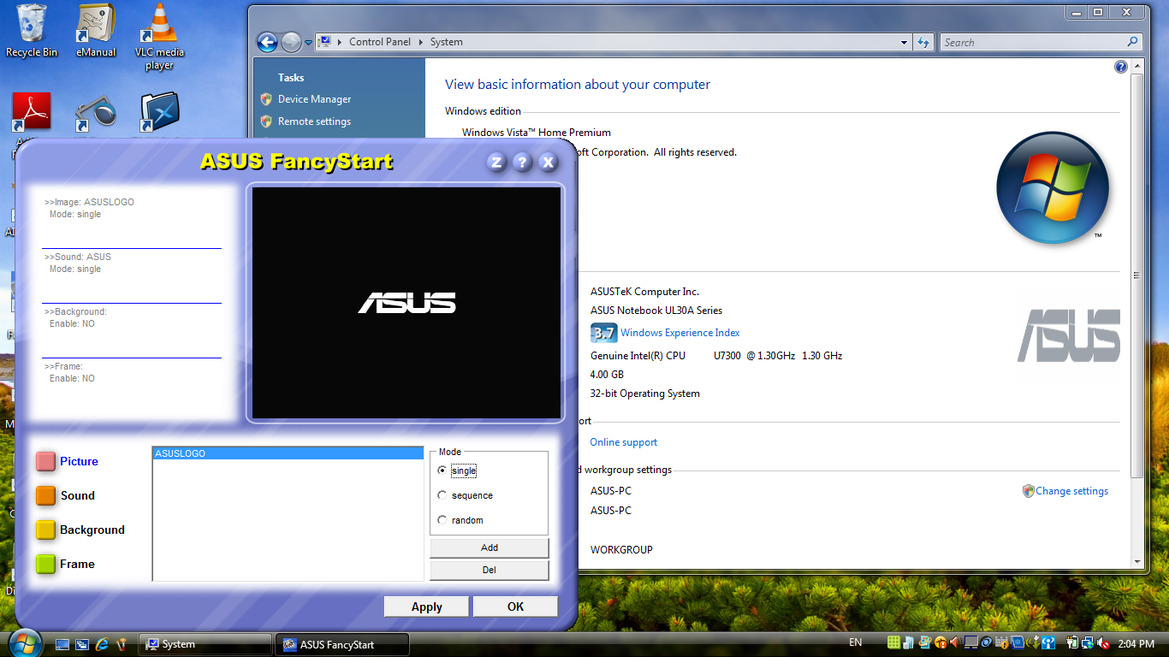The width and height of the screenshot is (1169, 657).
Task: Launch VLC media player shortcut
Action: [x=160, y=37]
